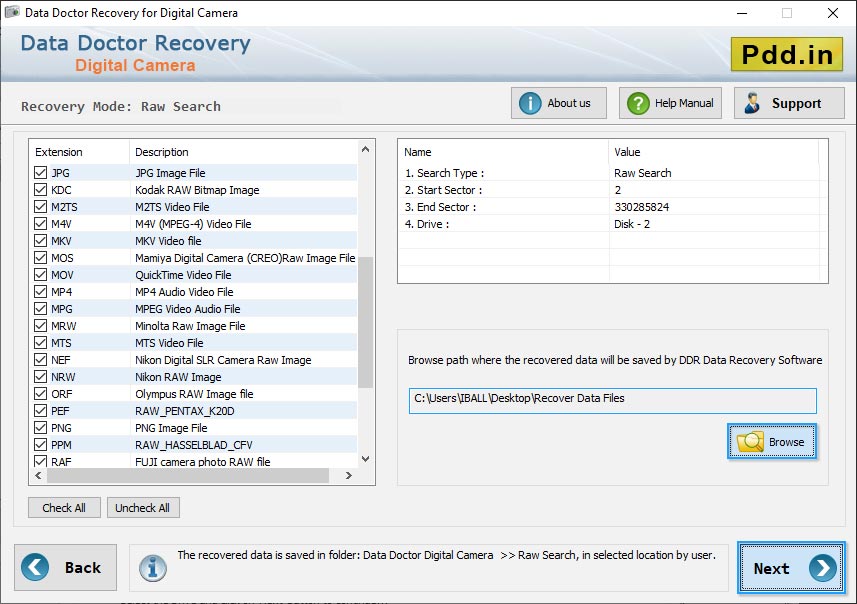This screenshot has width=857, height=604.
Task: Select 'Olympus RAW Image file' description
Action: (x=194, y=394)
